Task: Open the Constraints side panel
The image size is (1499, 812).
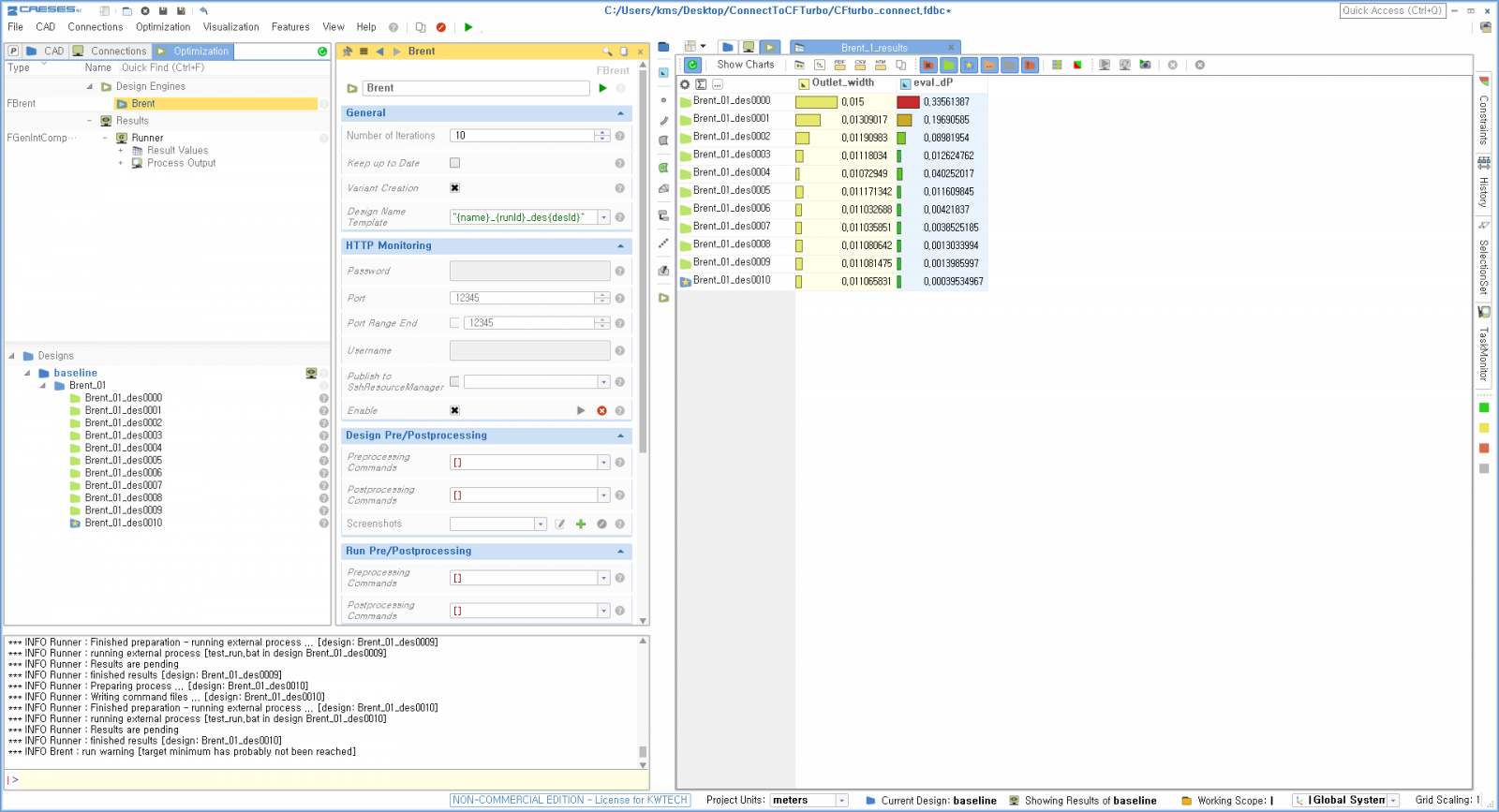Action: pyautogui.click(x=1484, y=112)
